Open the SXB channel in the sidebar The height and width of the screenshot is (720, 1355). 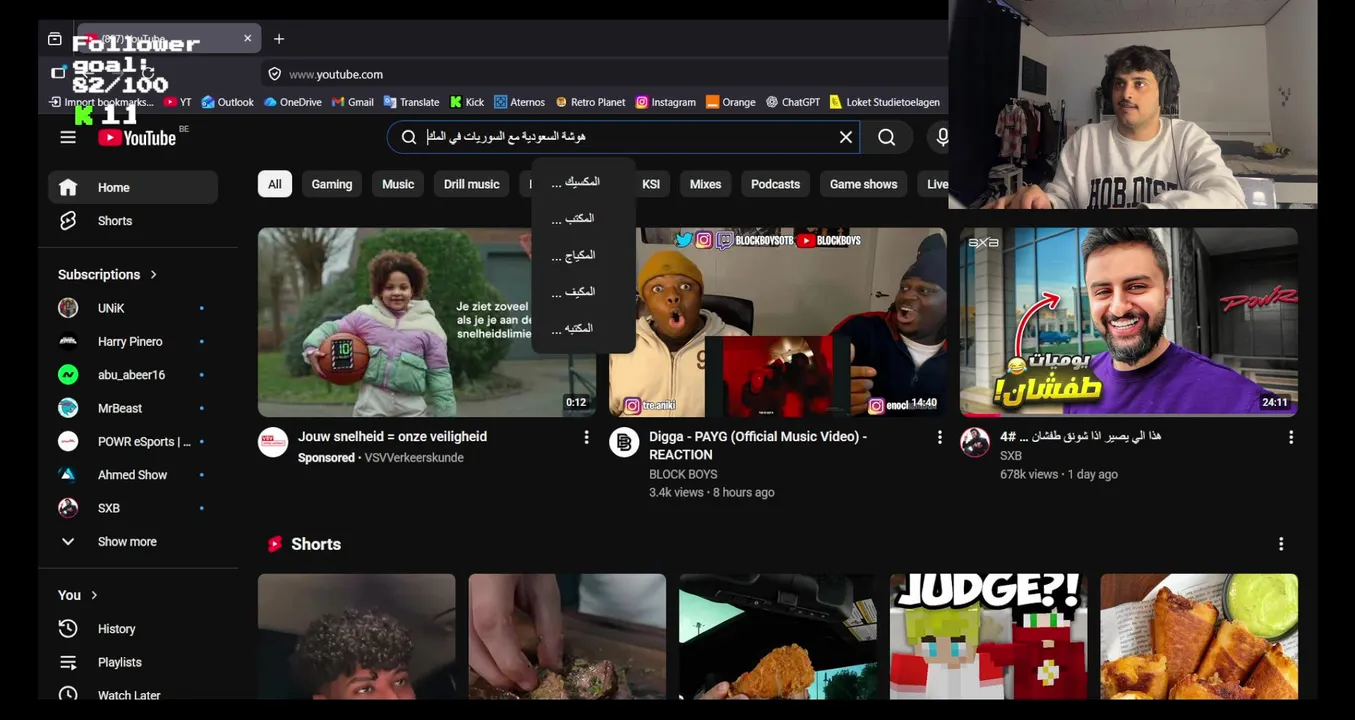[x=133, y=508]
